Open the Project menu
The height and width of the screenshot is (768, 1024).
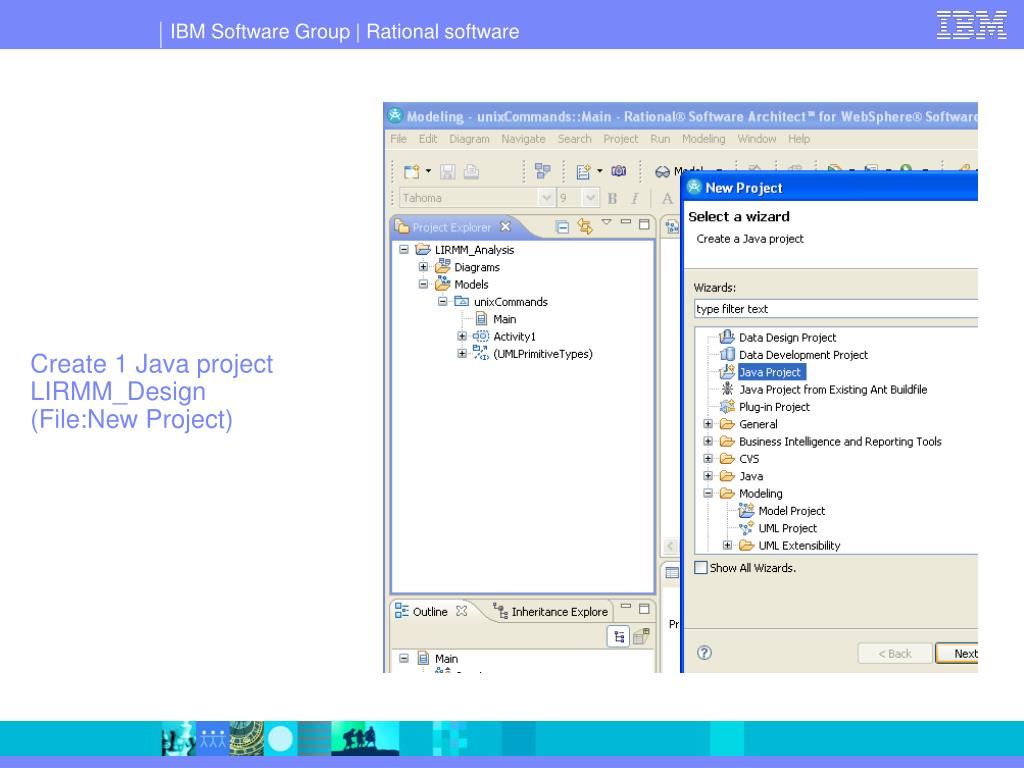pos(620,139)
